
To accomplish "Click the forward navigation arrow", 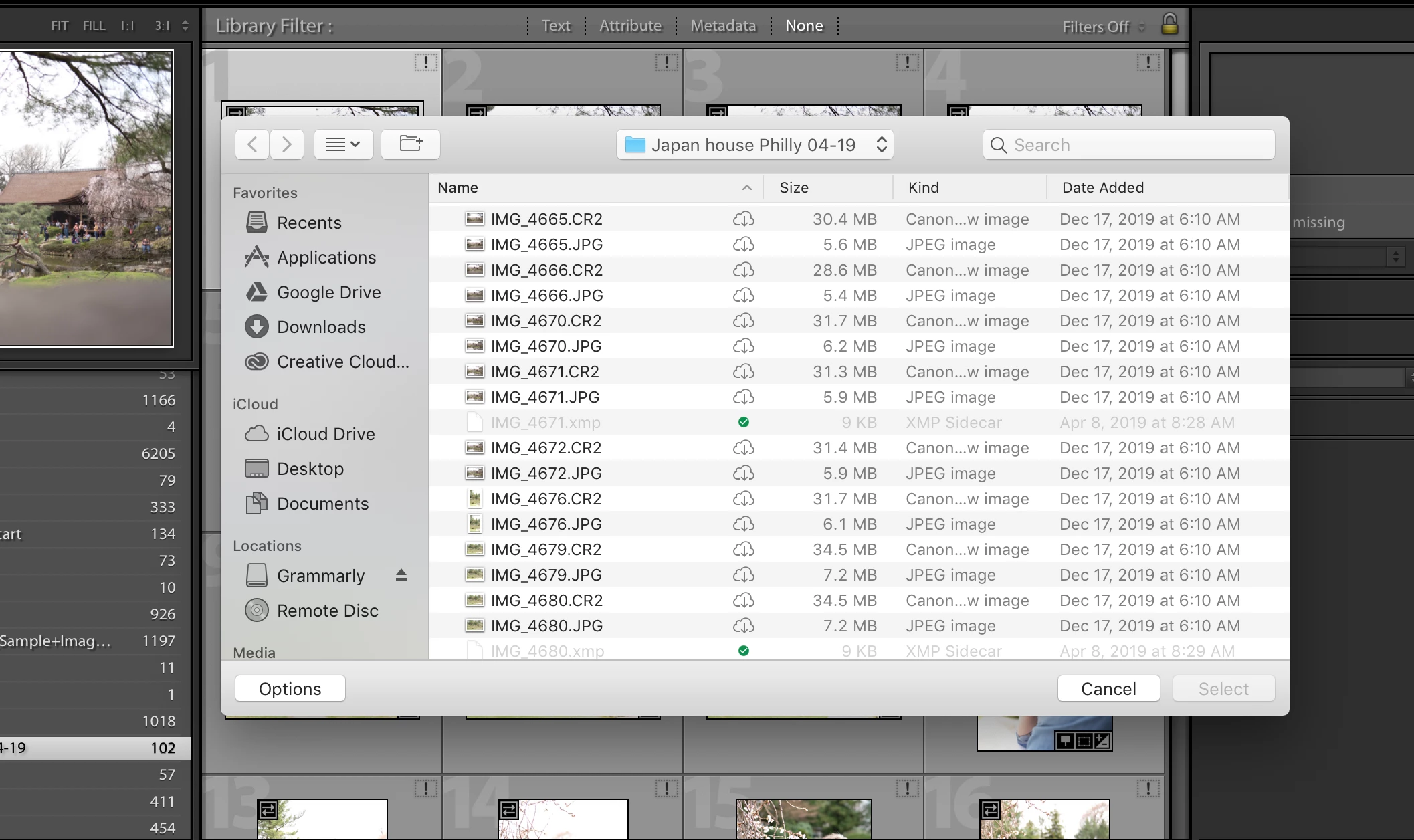I will pyautogui.click(x=287, y=144).
